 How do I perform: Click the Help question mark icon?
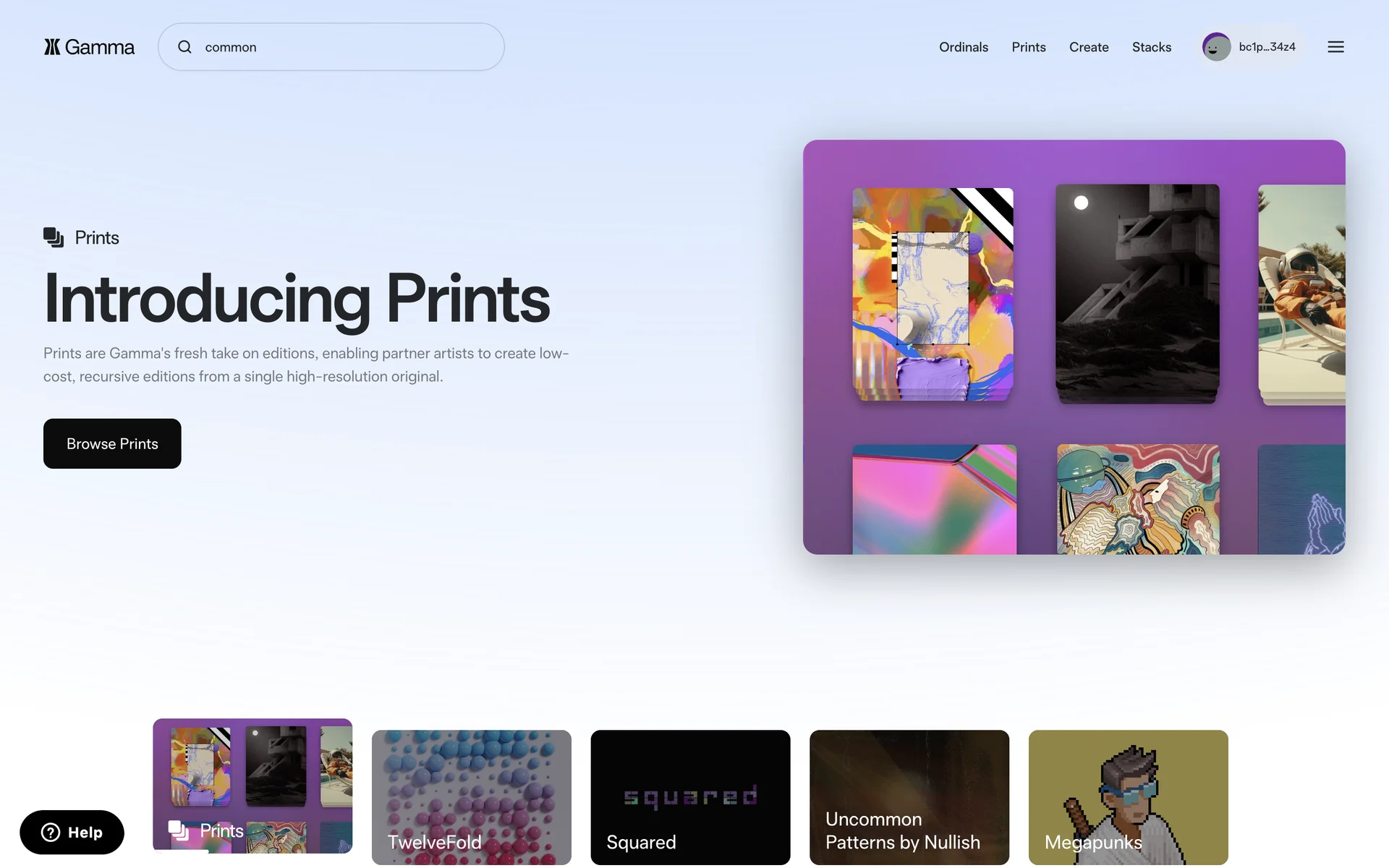51,833
